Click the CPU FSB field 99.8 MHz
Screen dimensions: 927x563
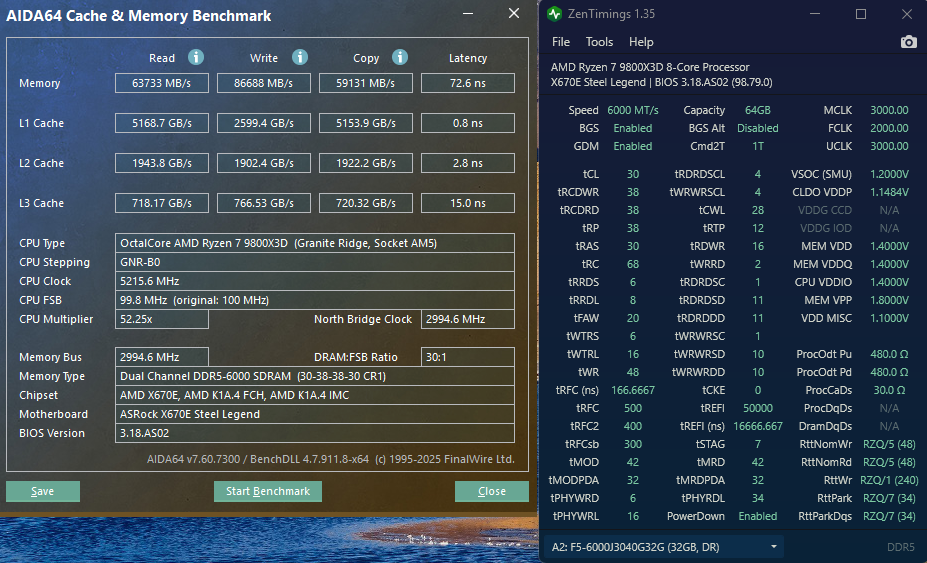(x=315, y=300)
